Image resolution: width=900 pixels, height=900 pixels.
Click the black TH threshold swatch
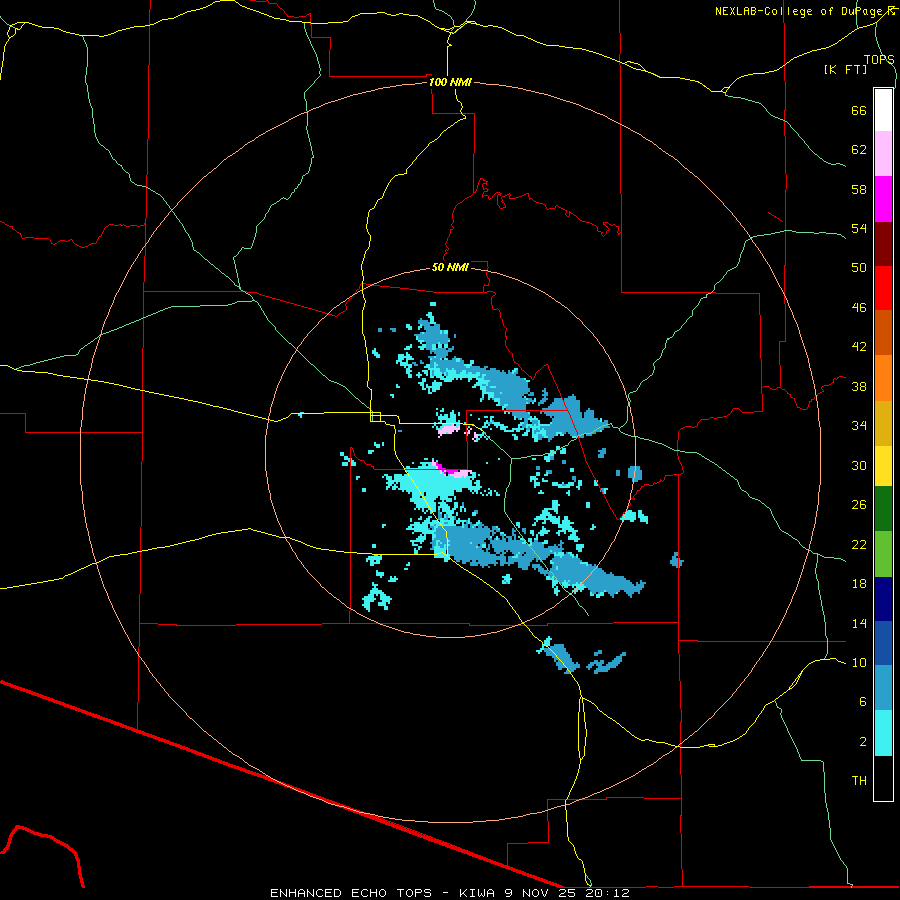pos(883,778)
